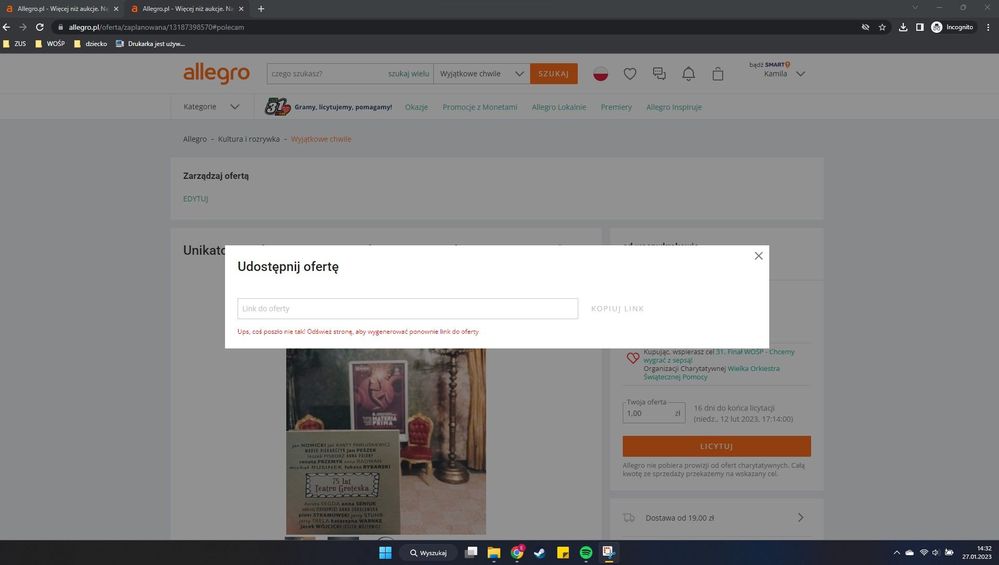Open Spotify from the taskbar
The image size is (999, 565).
[586, 552]
